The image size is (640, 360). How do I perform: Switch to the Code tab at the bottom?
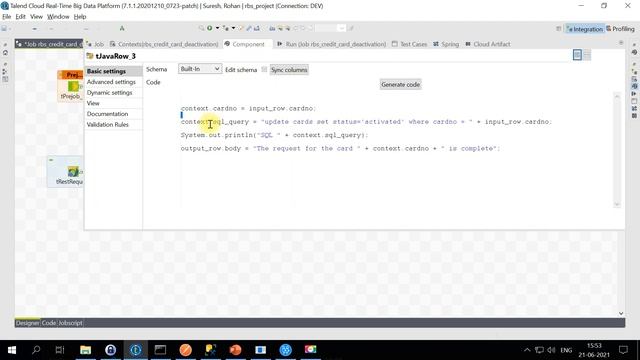49,323
